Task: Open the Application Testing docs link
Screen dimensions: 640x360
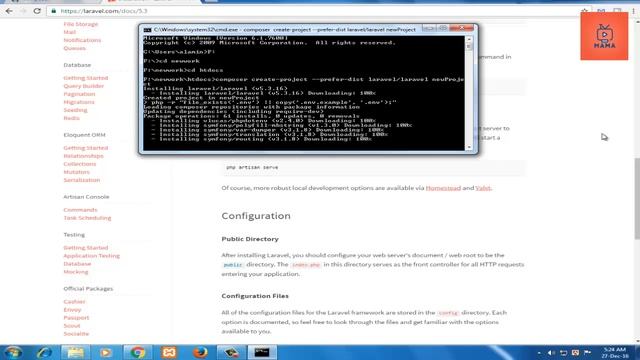Action: pyautogui.click(x=91, y=256)
